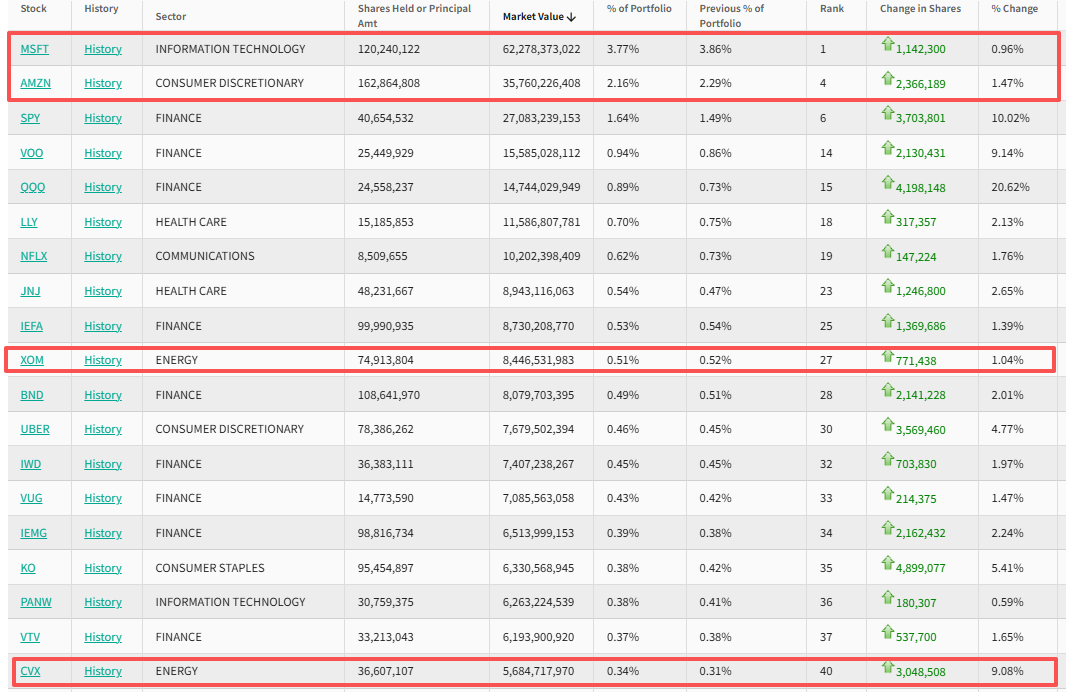Click the Change in Shares header
1066x692 pixels.
(x=920, y=9)
